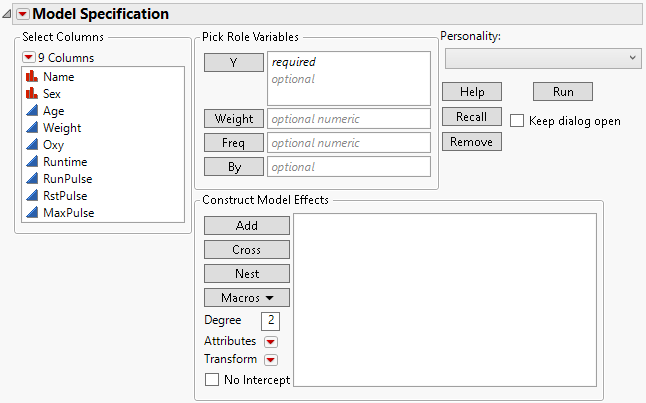The width and height of the screenshot is (646, 403).
Task: Select the Runtime column entry
Action: click(x=64, y=162)
